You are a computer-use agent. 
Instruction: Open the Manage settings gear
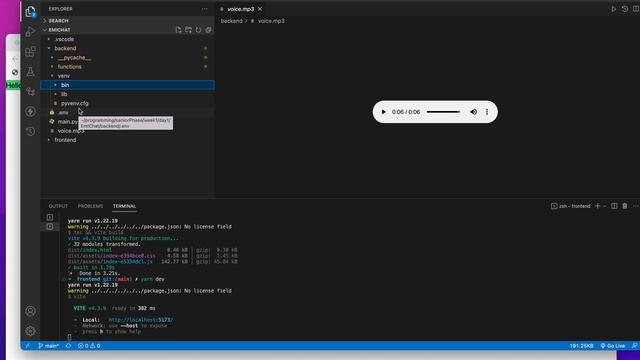coord(30,331)
